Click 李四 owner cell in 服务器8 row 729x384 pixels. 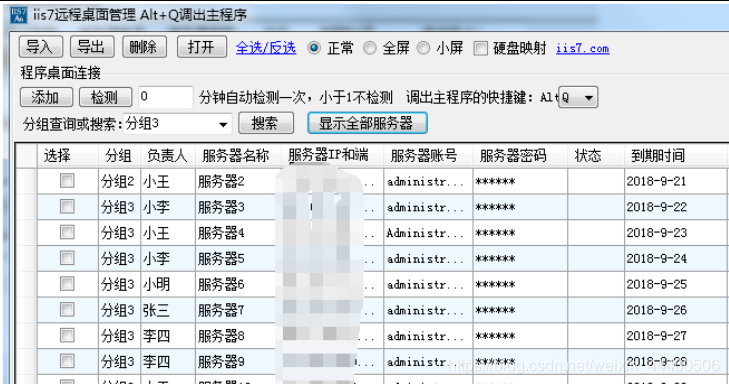click(167, 336)
